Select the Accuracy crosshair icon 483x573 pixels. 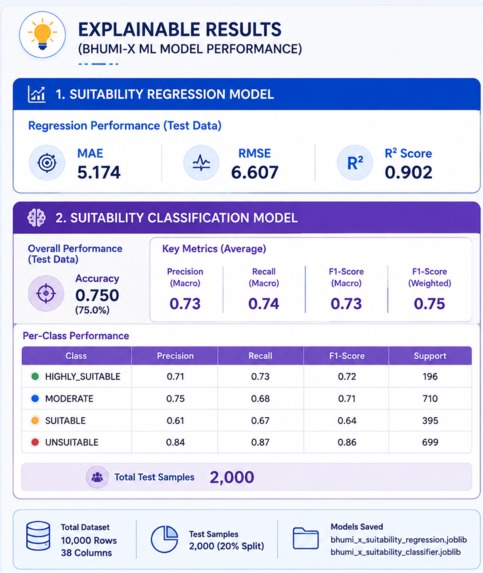(x=46, y=293)
